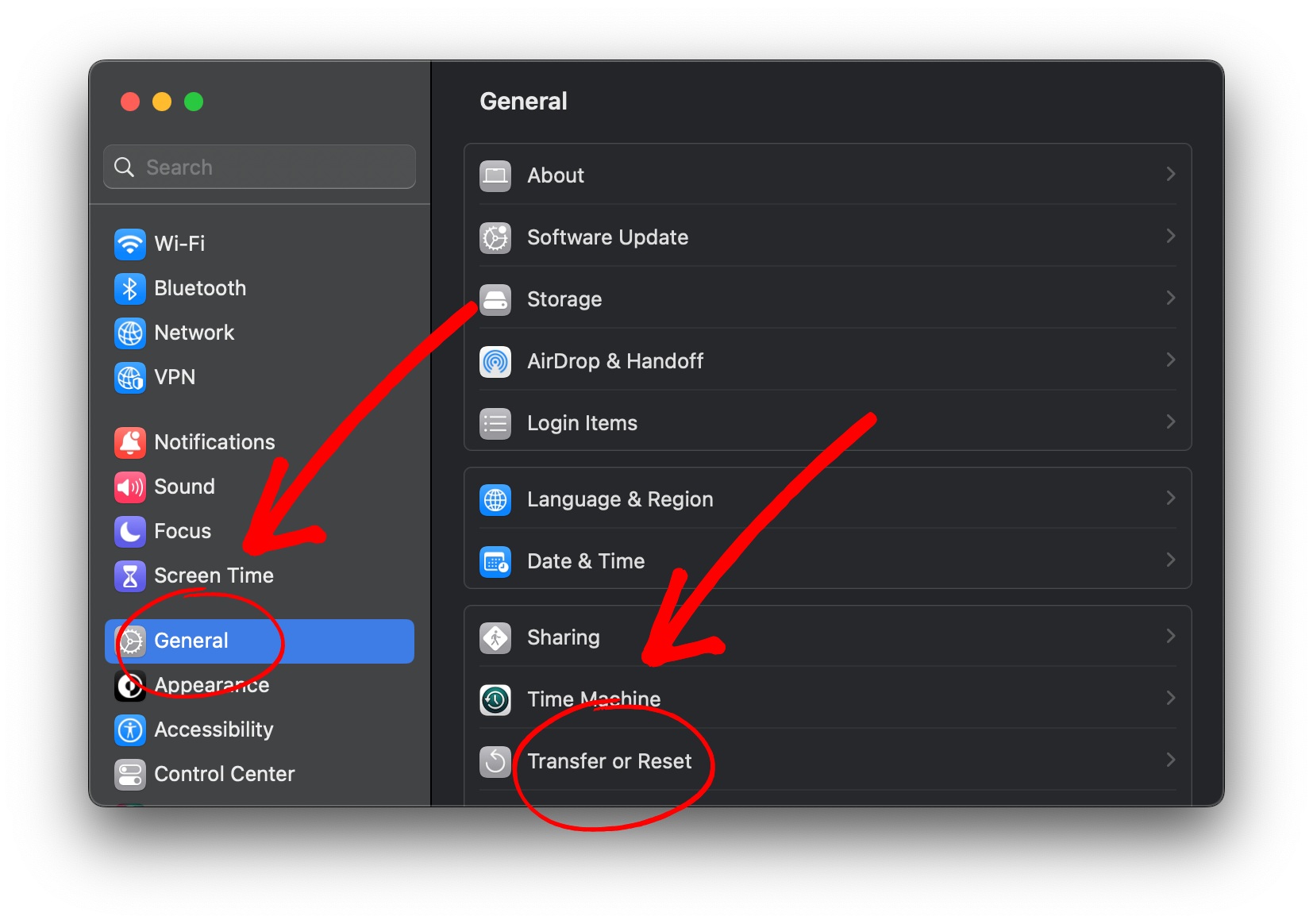Click the "Sound" sidebar label
Screen dimensions: 1313x924
184,487
